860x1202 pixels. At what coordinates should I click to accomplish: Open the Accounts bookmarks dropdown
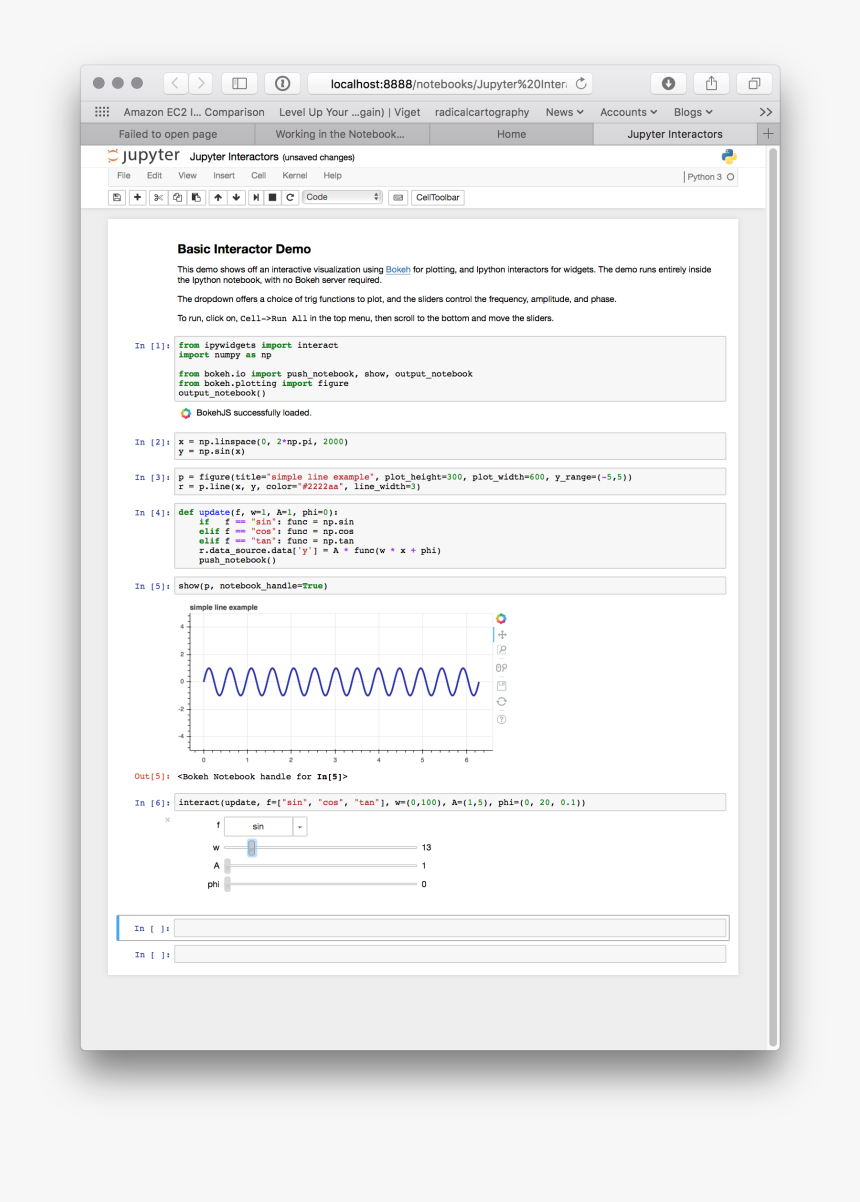pyautogui.click(x=628, y=112)
